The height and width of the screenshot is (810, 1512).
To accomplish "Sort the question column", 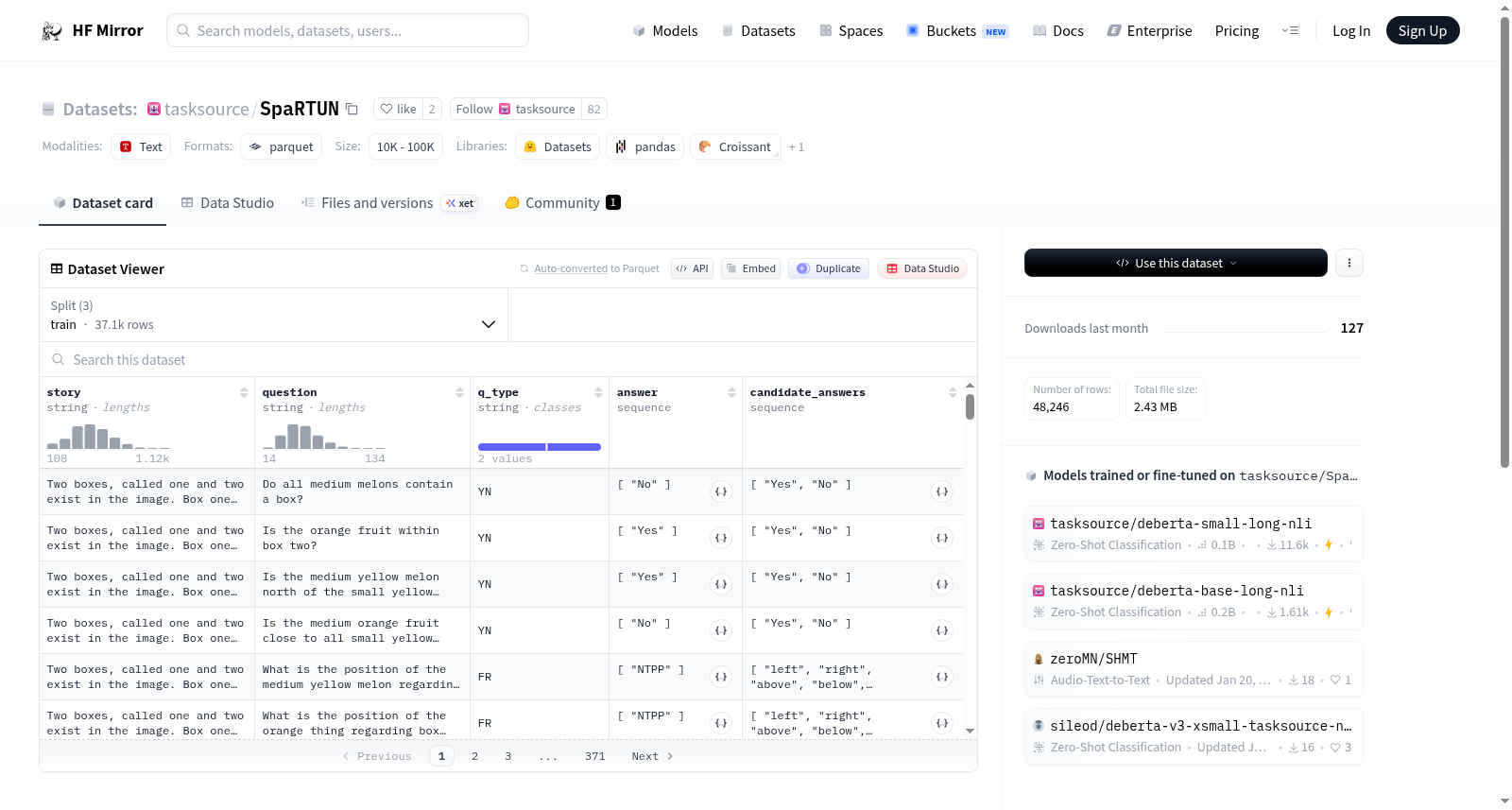I will pyautogui.click(x=459, y=392).
